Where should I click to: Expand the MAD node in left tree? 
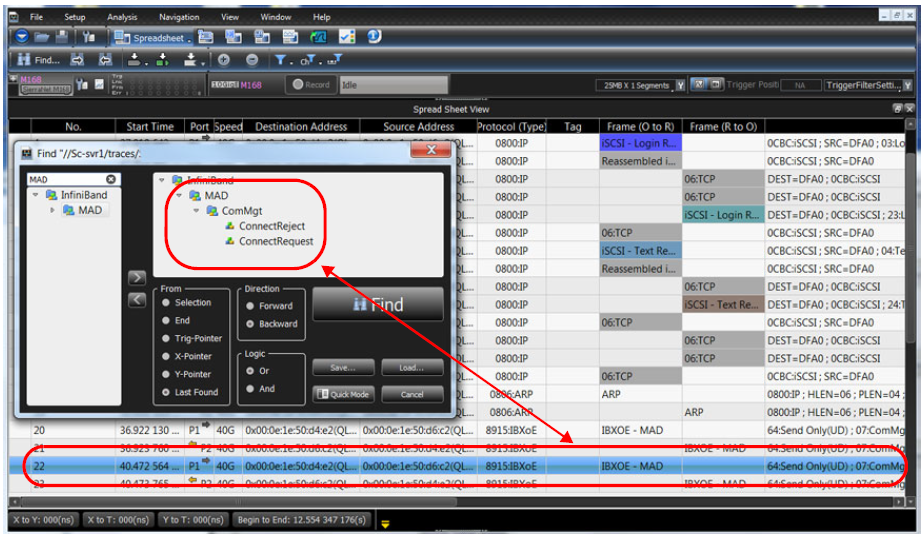coord(52,210)
